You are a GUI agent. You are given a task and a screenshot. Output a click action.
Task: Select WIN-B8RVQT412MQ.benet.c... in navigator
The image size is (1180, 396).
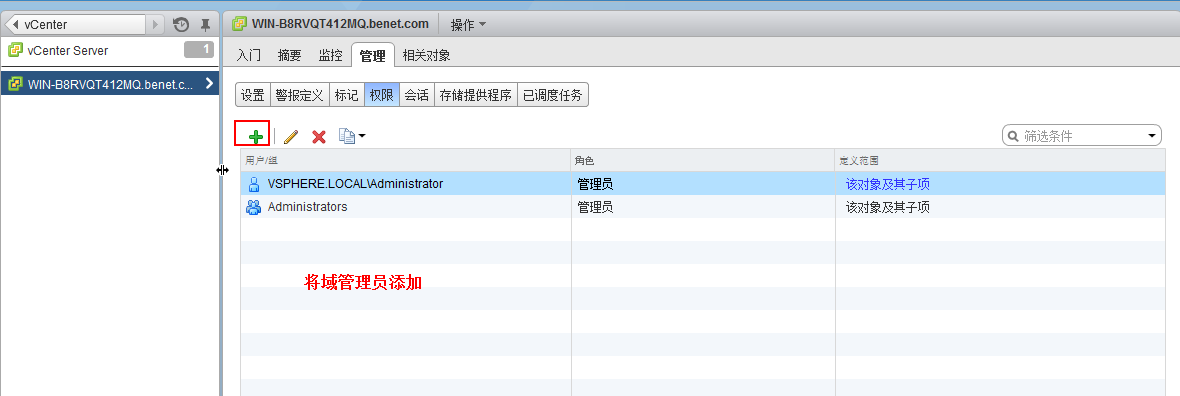click(x=110, y=84)
